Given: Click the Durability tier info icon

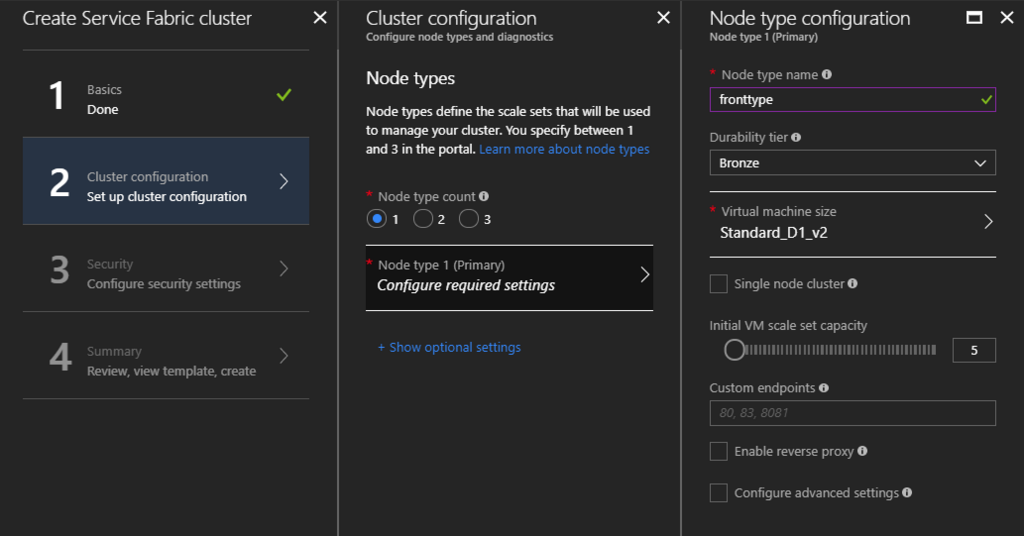Looking at the screenshot, I should [x=796, y=137].
